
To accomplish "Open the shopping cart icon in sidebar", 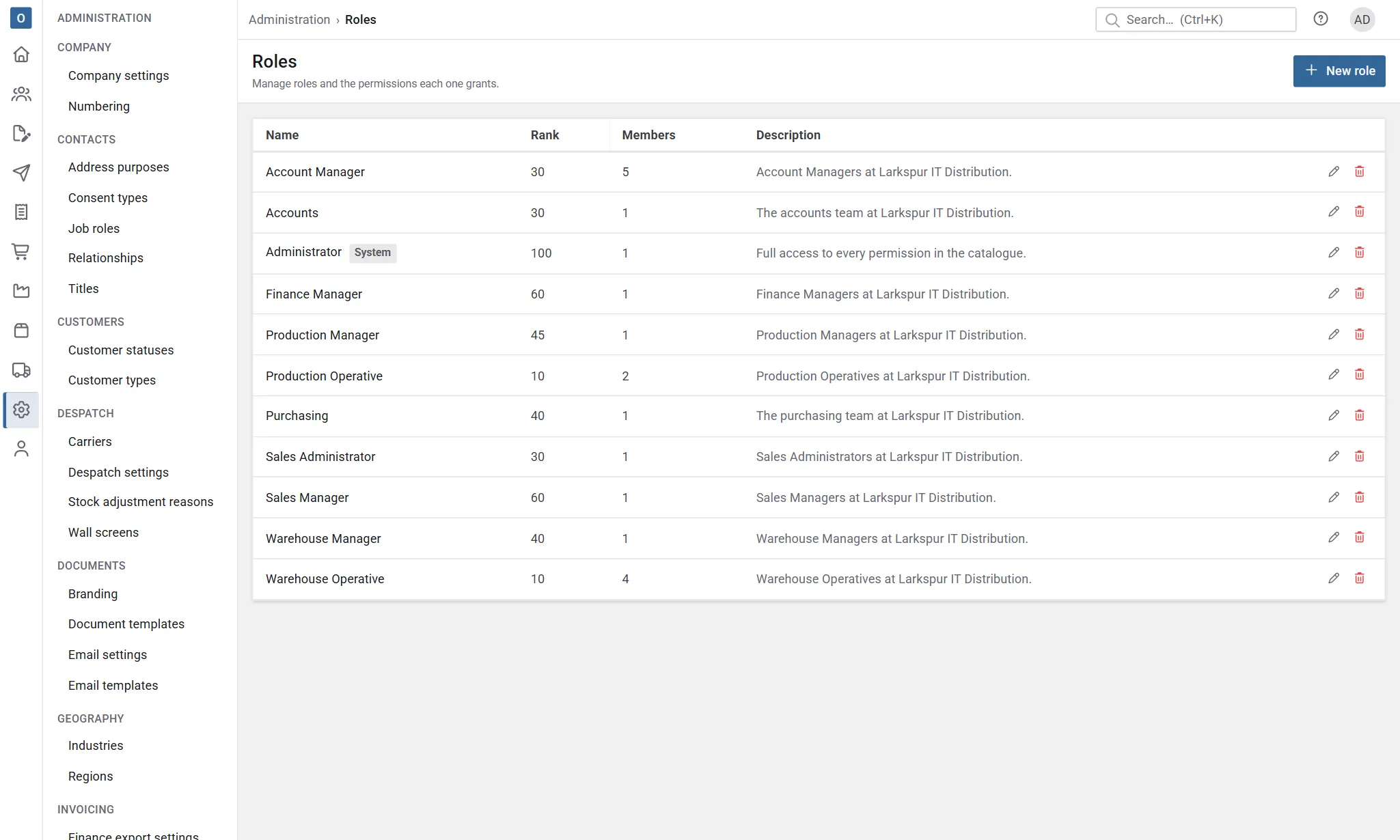I will 21,252.
